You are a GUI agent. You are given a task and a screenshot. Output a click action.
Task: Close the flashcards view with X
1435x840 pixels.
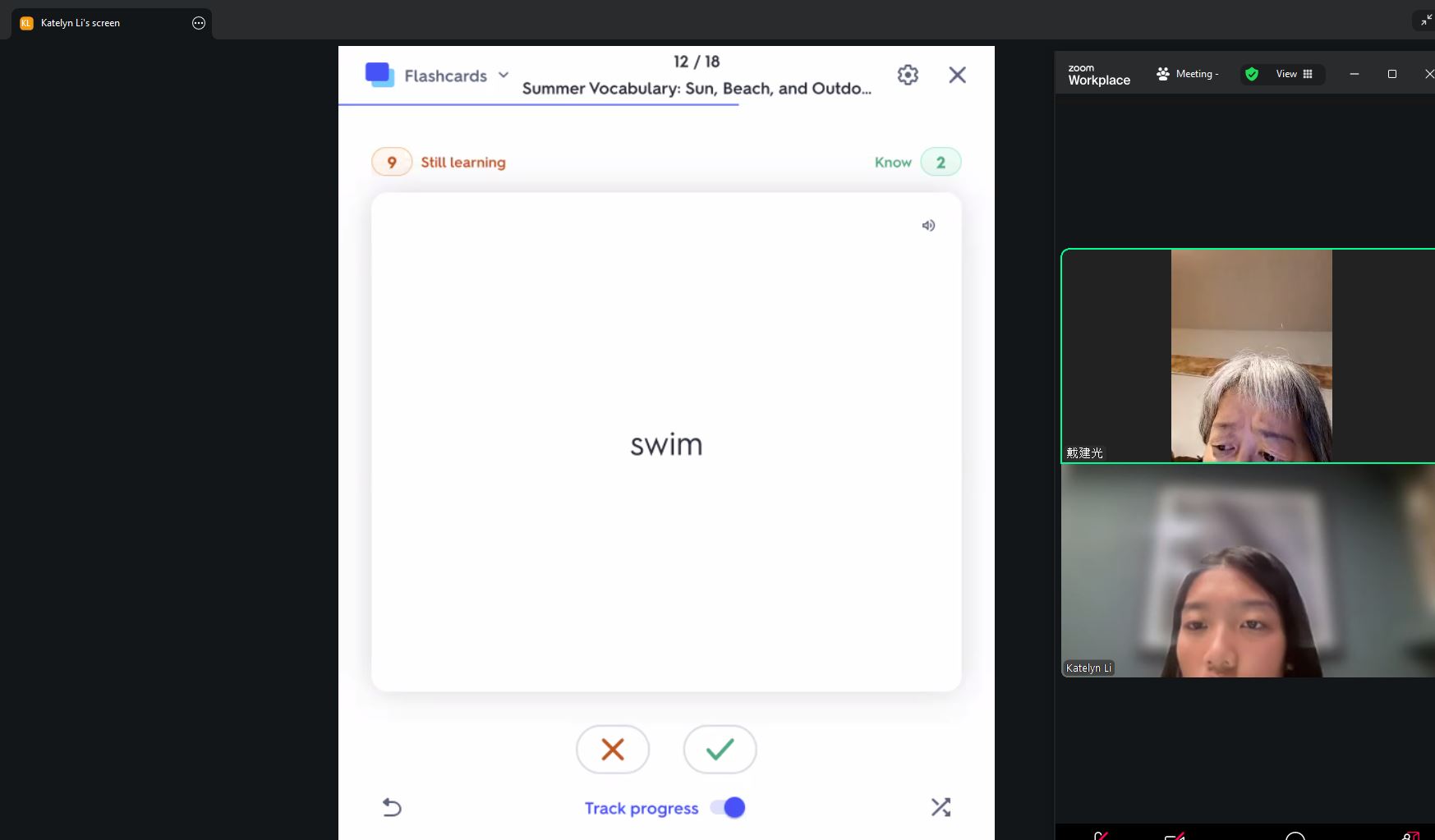point(957,75)
